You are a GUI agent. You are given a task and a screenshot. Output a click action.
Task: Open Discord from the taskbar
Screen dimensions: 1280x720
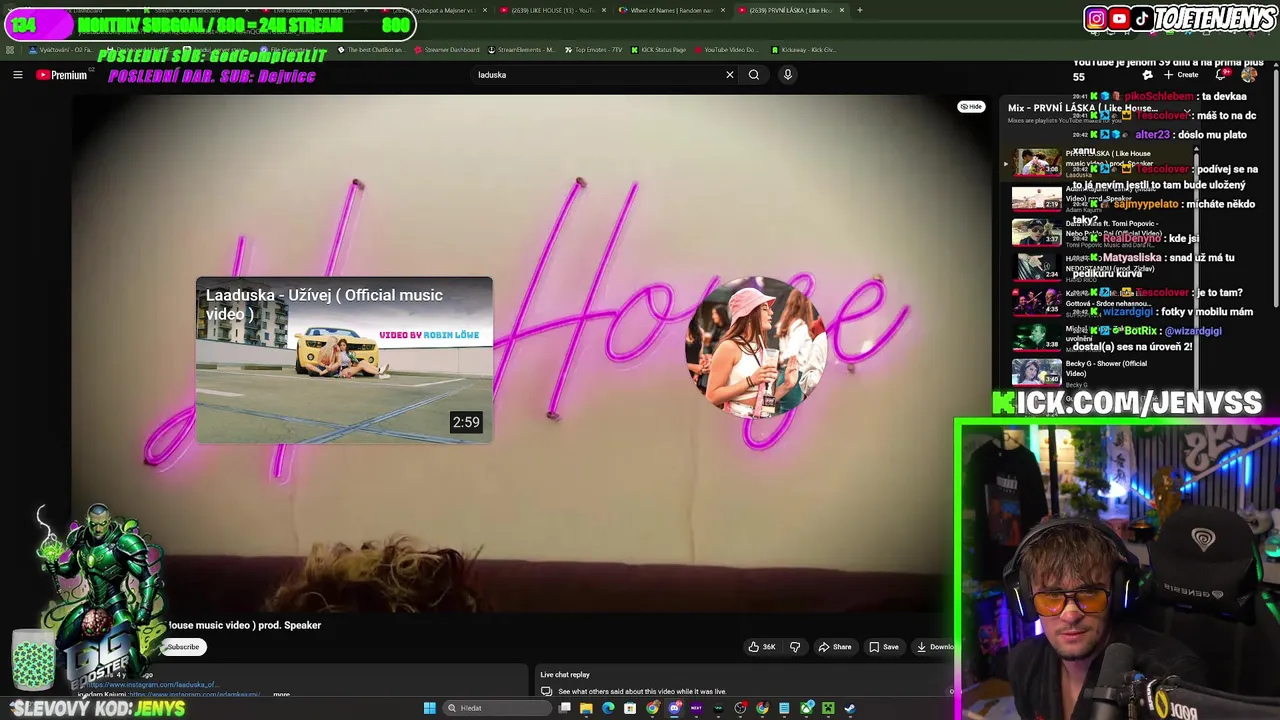[675, 708]
